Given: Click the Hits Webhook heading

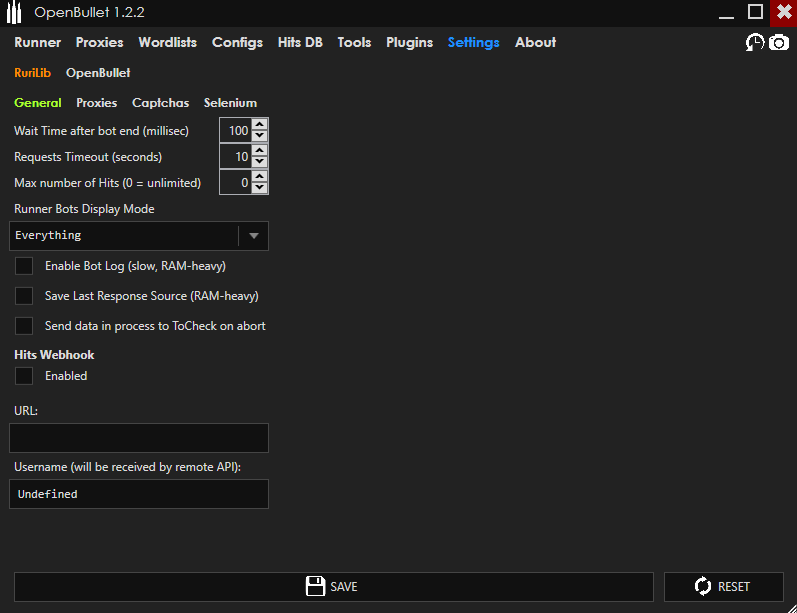Looking at the screenshot, I should click(x=54, y=355).
